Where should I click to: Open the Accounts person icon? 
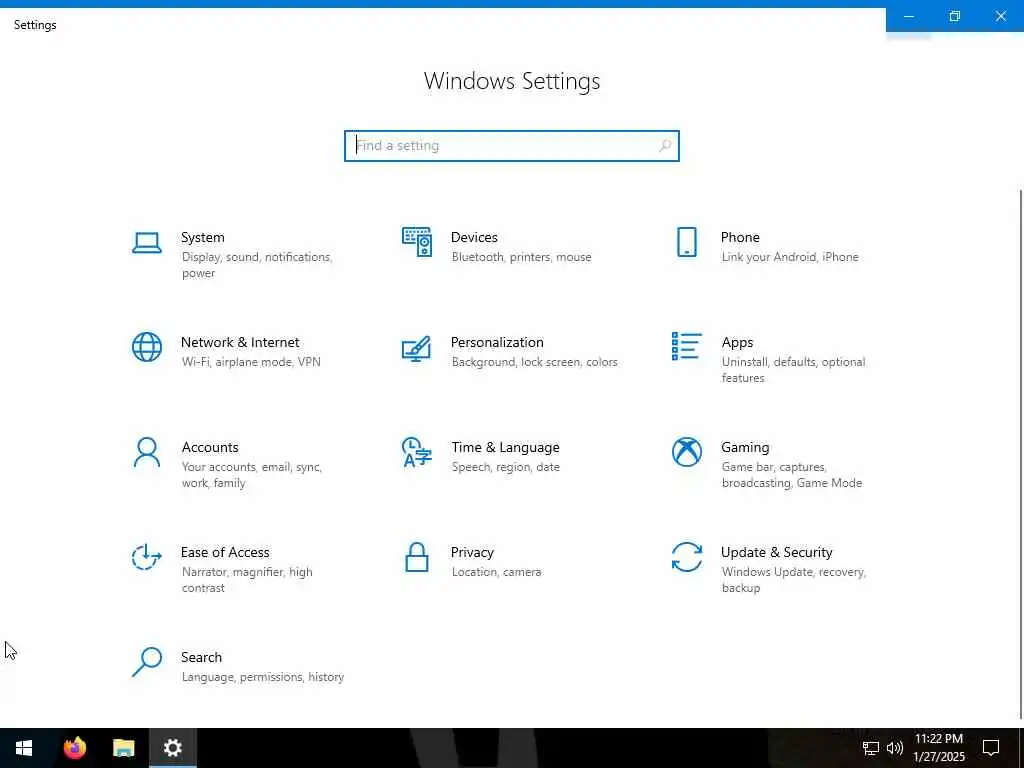[147, 452]
